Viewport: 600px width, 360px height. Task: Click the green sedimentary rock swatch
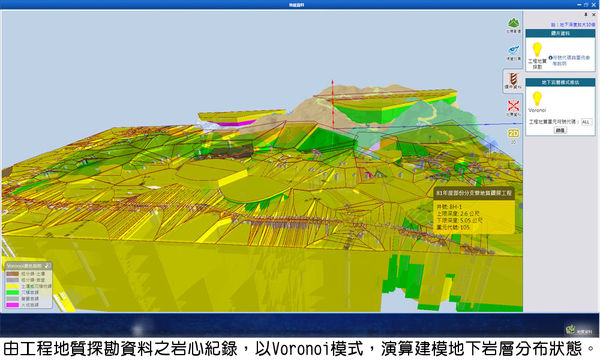[x=13, y=292]
